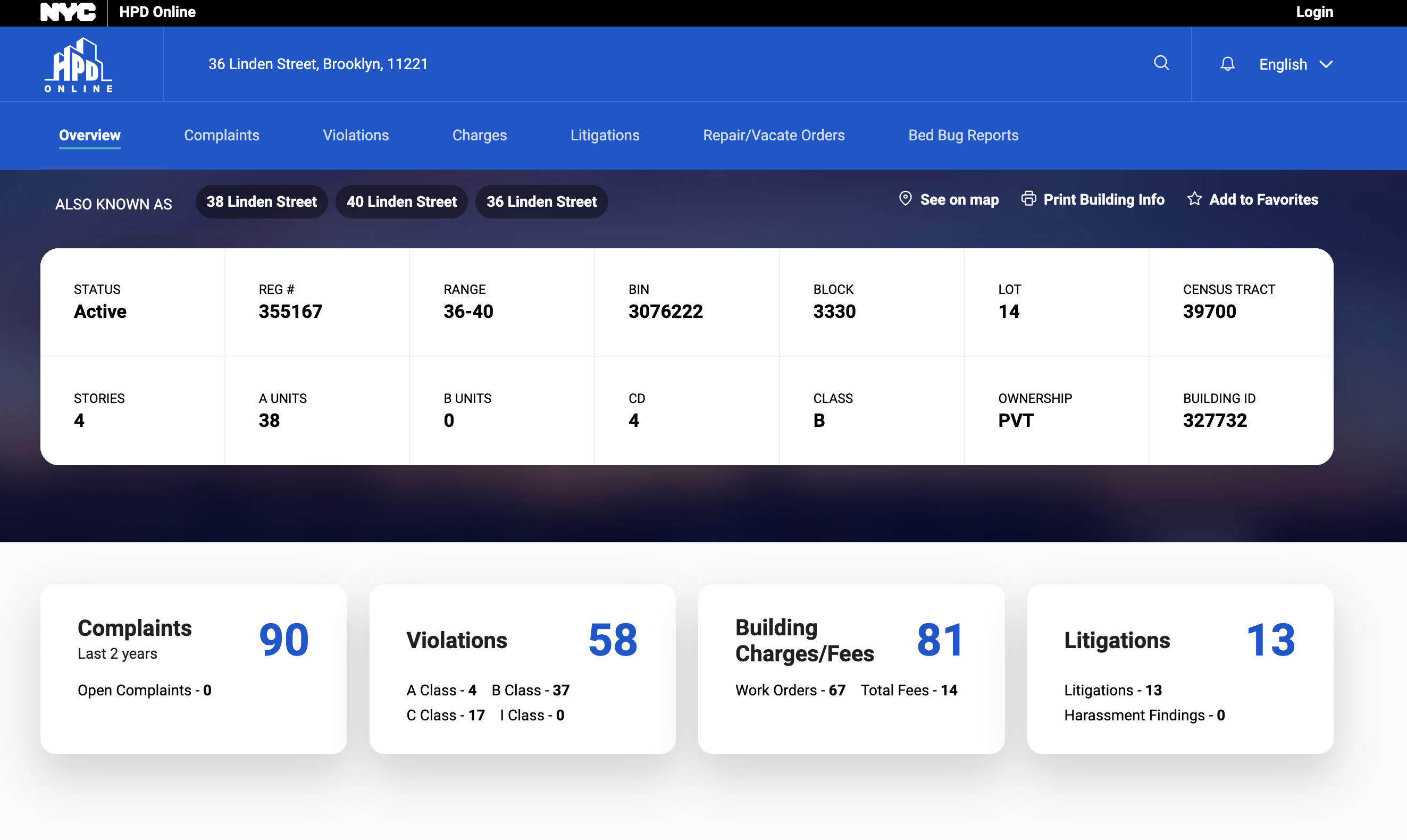This screenshot has height=840, width=1407.
Task: Click the HPD Online building logo
Action: click(79, 64)
